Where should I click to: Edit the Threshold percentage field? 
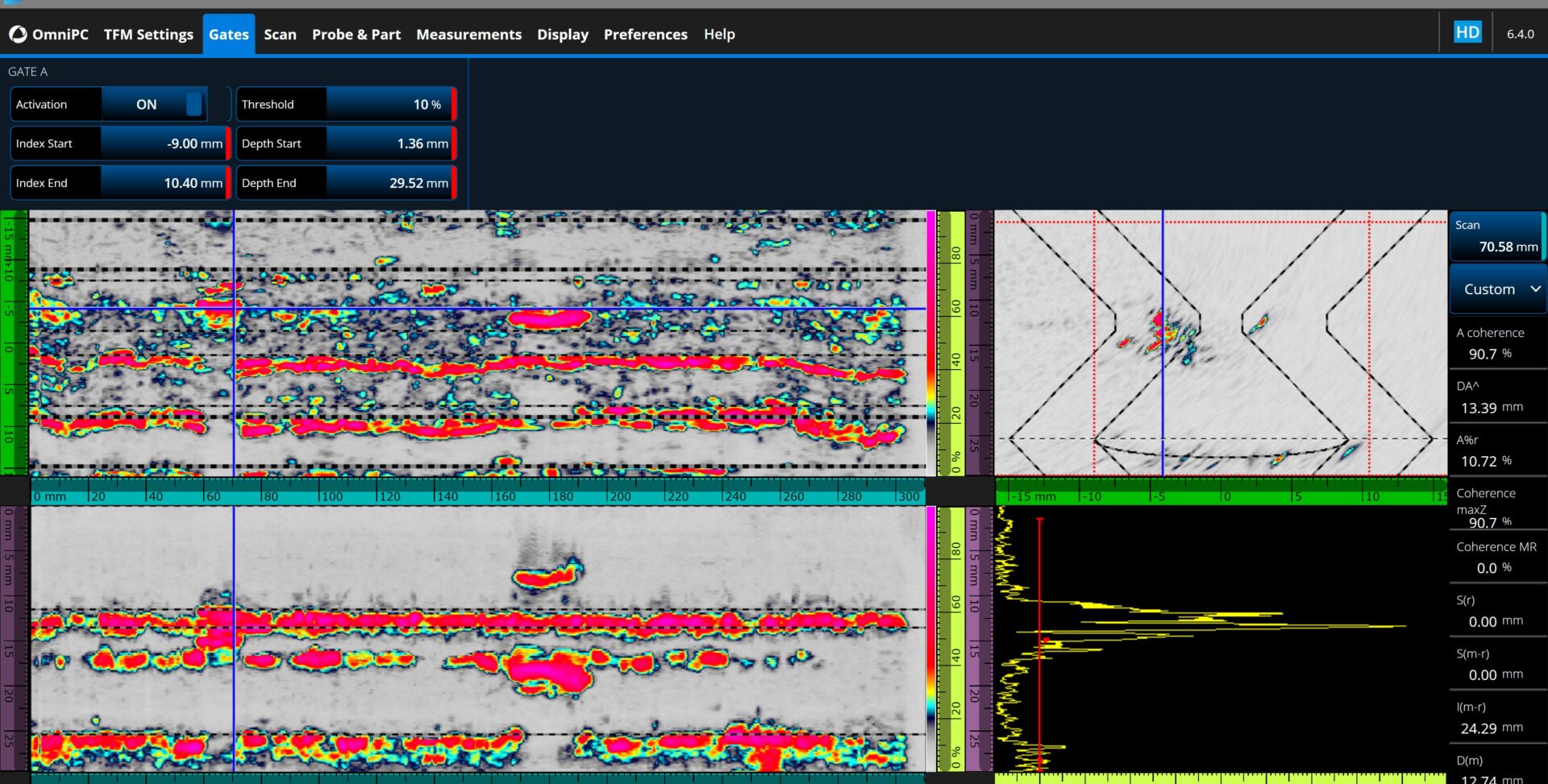(389, 105)
